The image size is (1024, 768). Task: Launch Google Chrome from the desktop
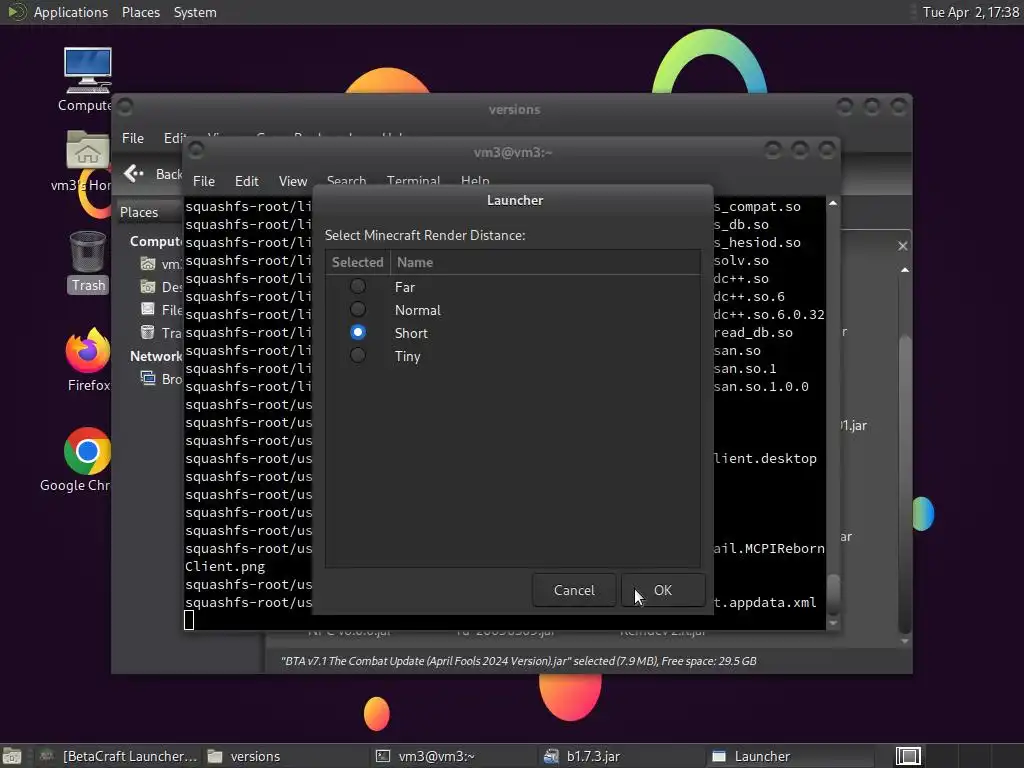coord(86,460)
